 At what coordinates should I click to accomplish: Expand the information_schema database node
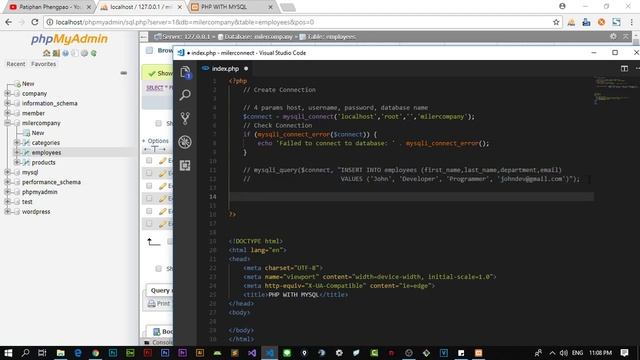(7, 103)
